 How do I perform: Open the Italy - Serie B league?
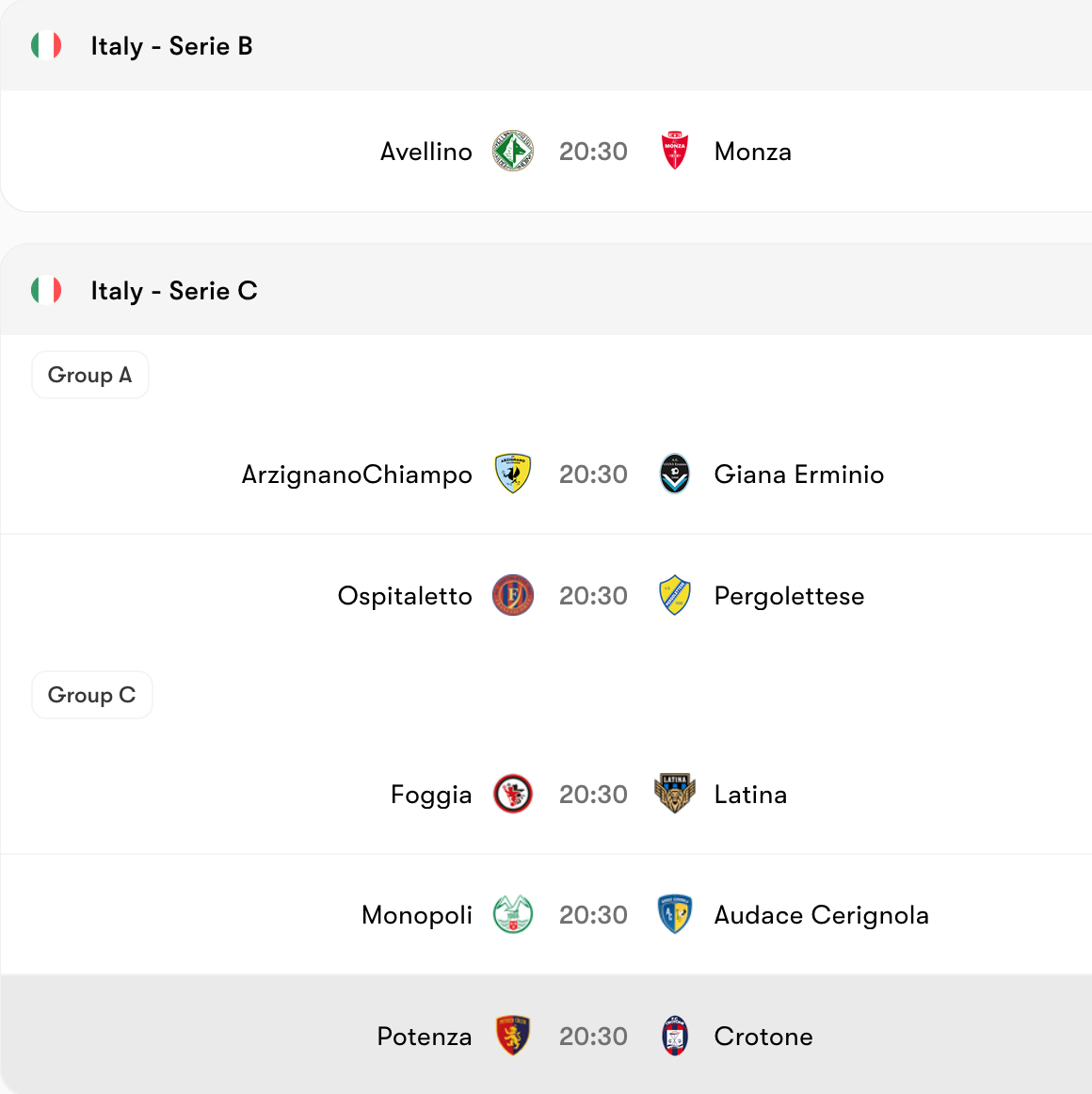pos(171,46)
